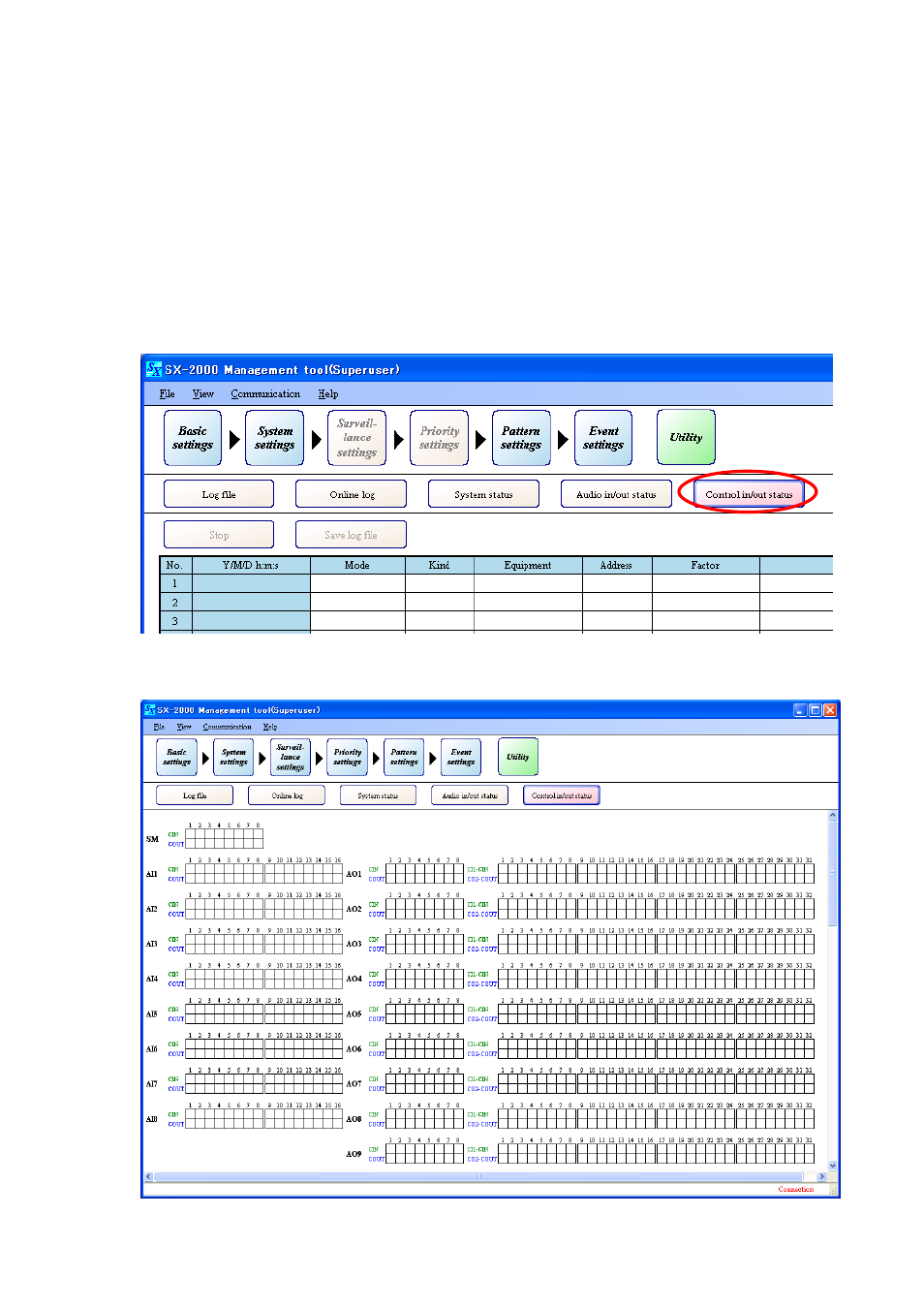
Task: Show Audio in/out status from the log table window
Action: [616, 494]
